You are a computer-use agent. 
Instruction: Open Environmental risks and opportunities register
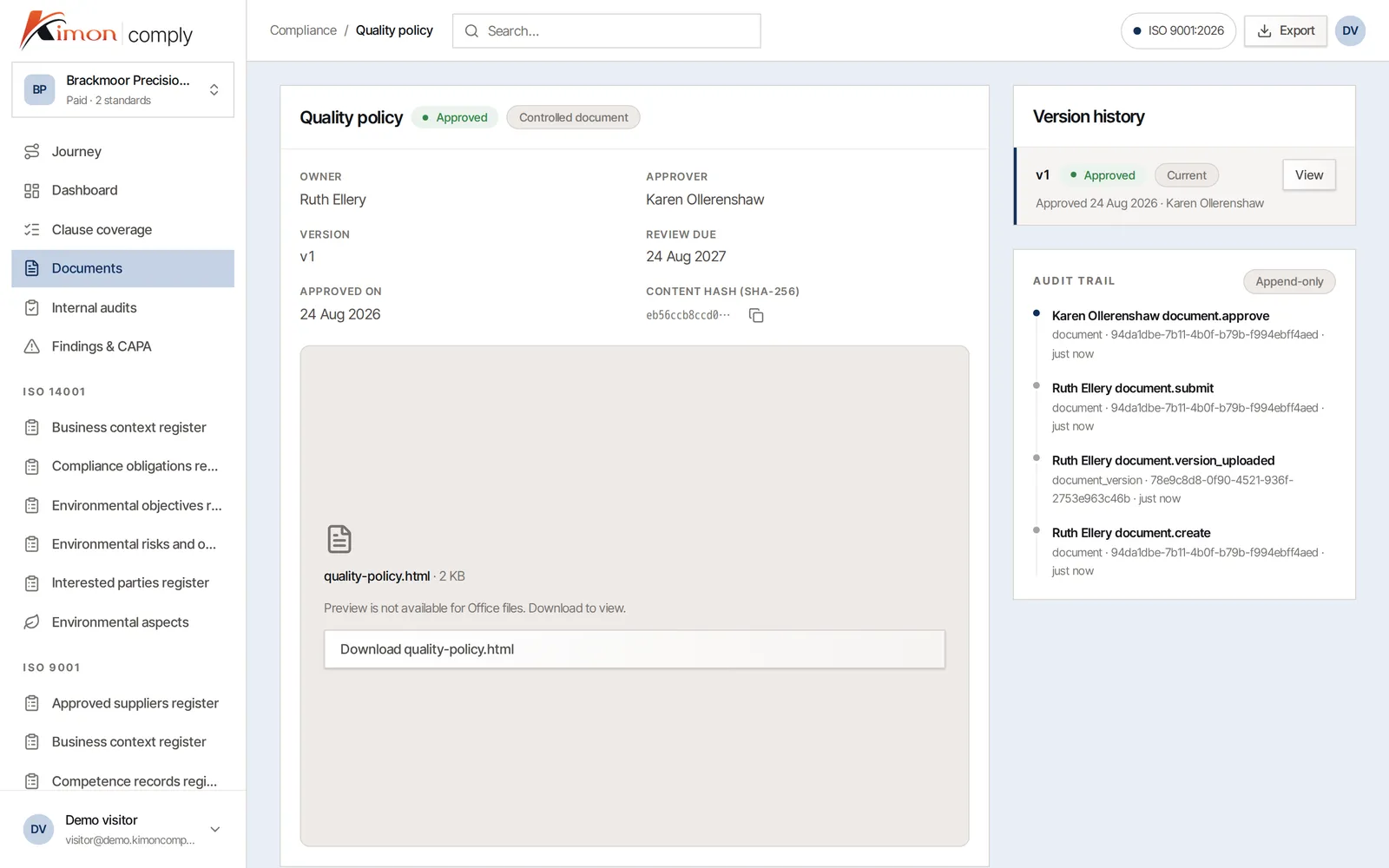coord(122,544)
